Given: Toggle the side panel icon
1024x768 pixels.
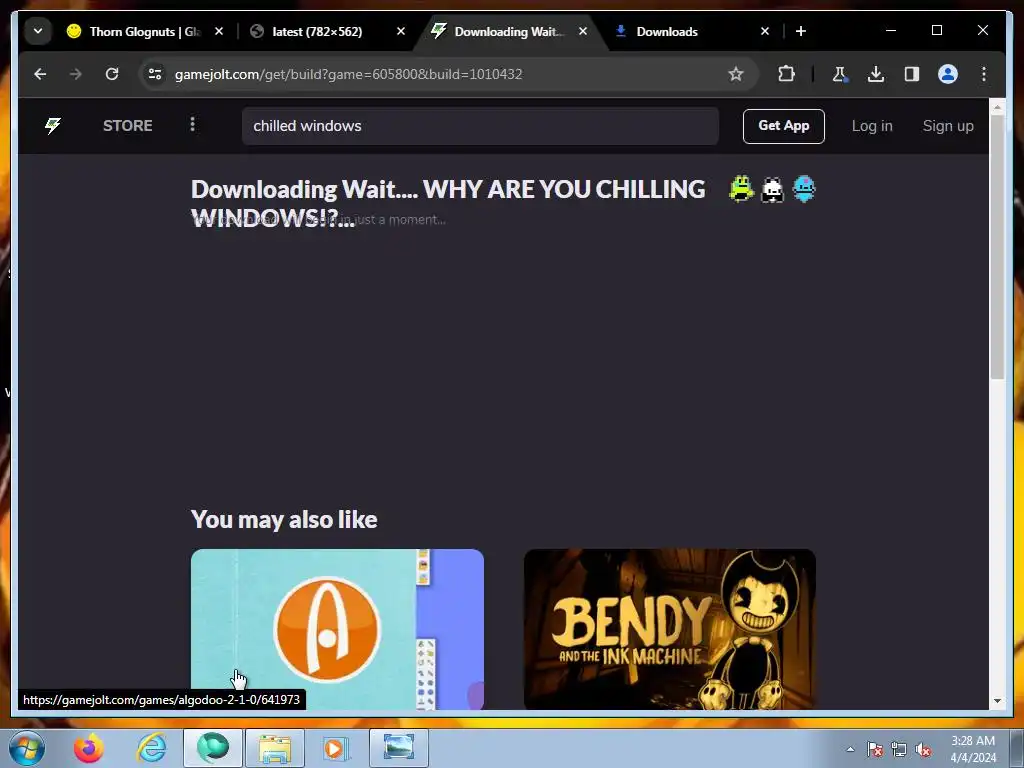Looking at the screenshot, I should (x=912, y=74).
